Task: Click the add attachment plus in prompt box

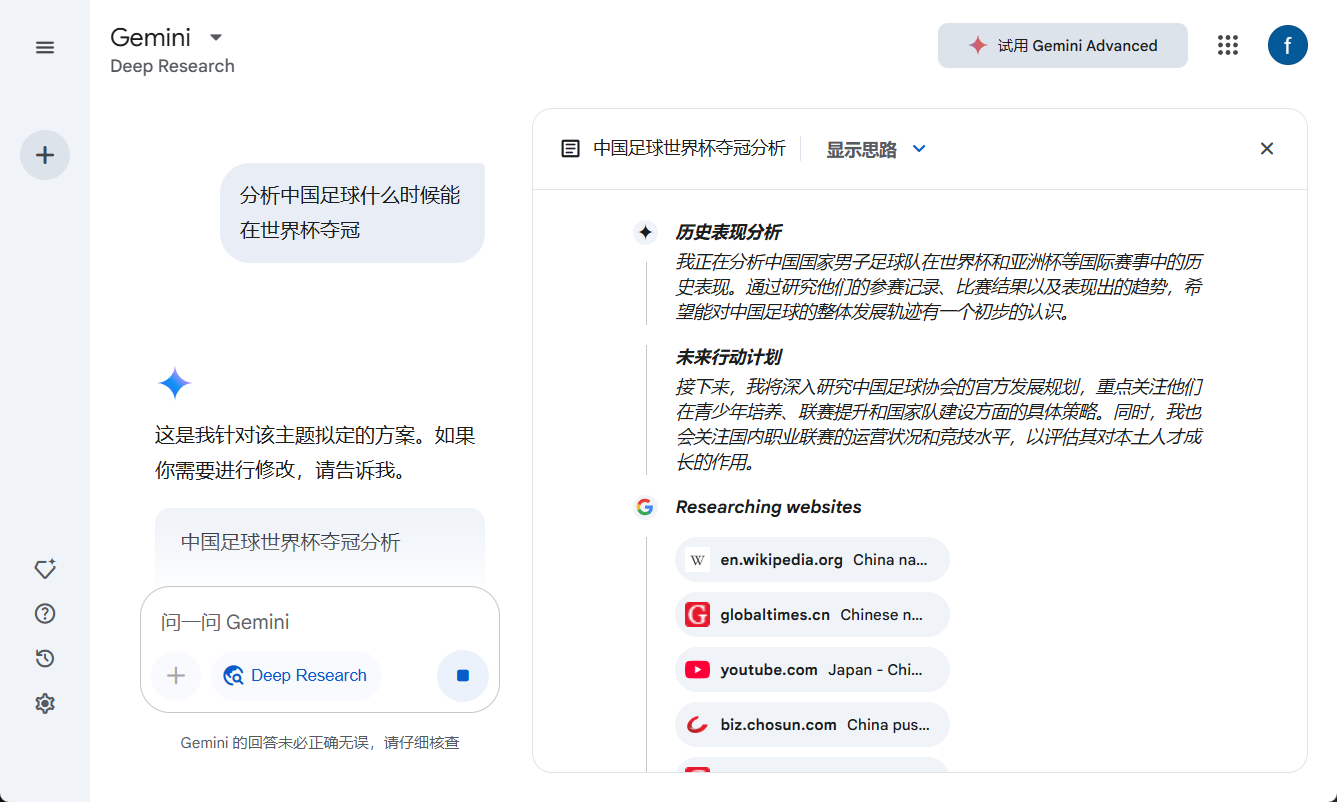Action: tap(176, 676)
